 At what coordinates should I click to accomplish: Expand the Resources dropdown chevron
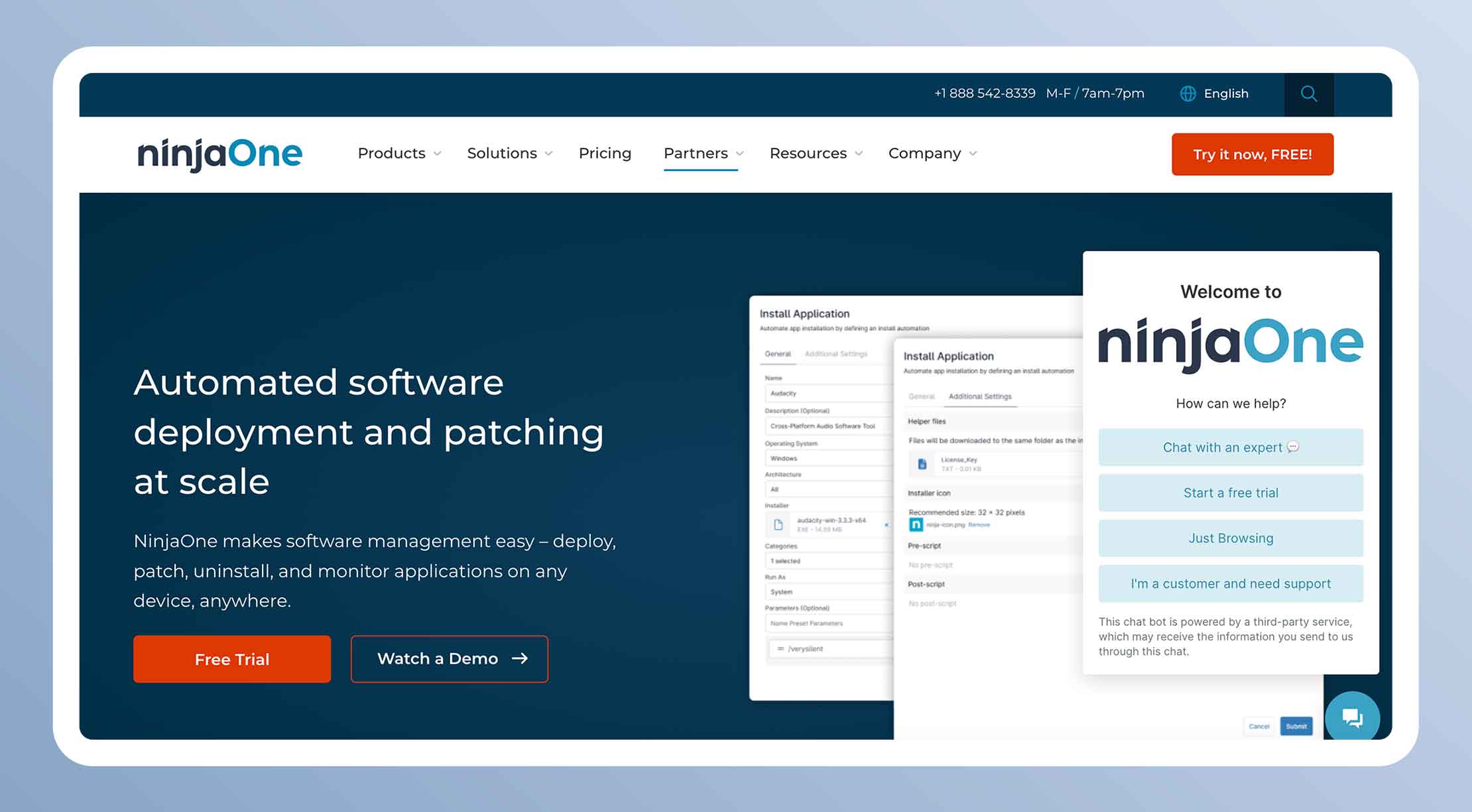tap(859, 154)
